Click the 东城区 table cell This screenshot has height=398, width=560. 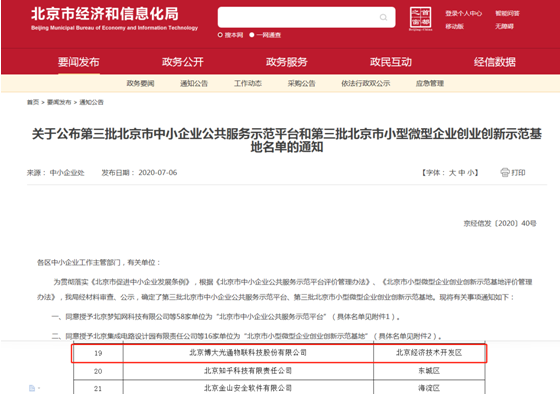[x=429, y=371]
